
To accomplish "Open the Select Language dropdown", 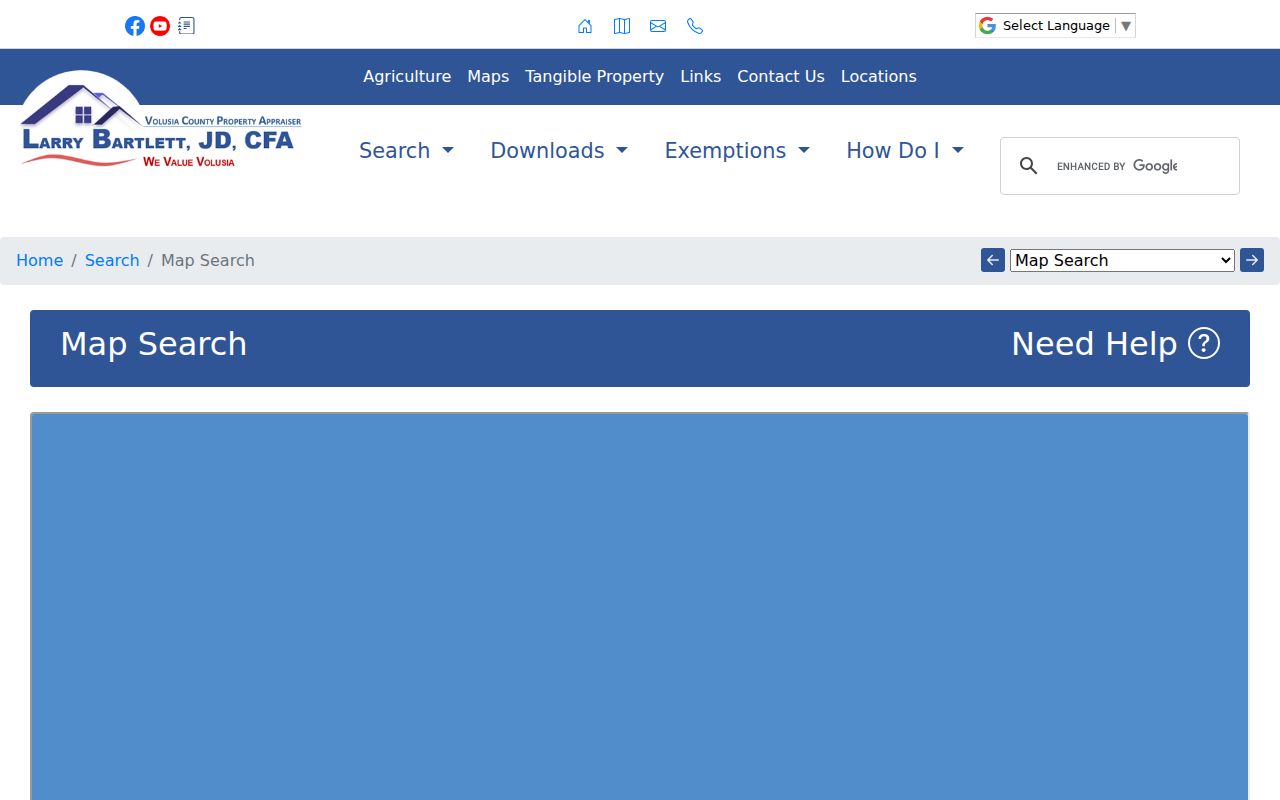I will [1055, 25].
